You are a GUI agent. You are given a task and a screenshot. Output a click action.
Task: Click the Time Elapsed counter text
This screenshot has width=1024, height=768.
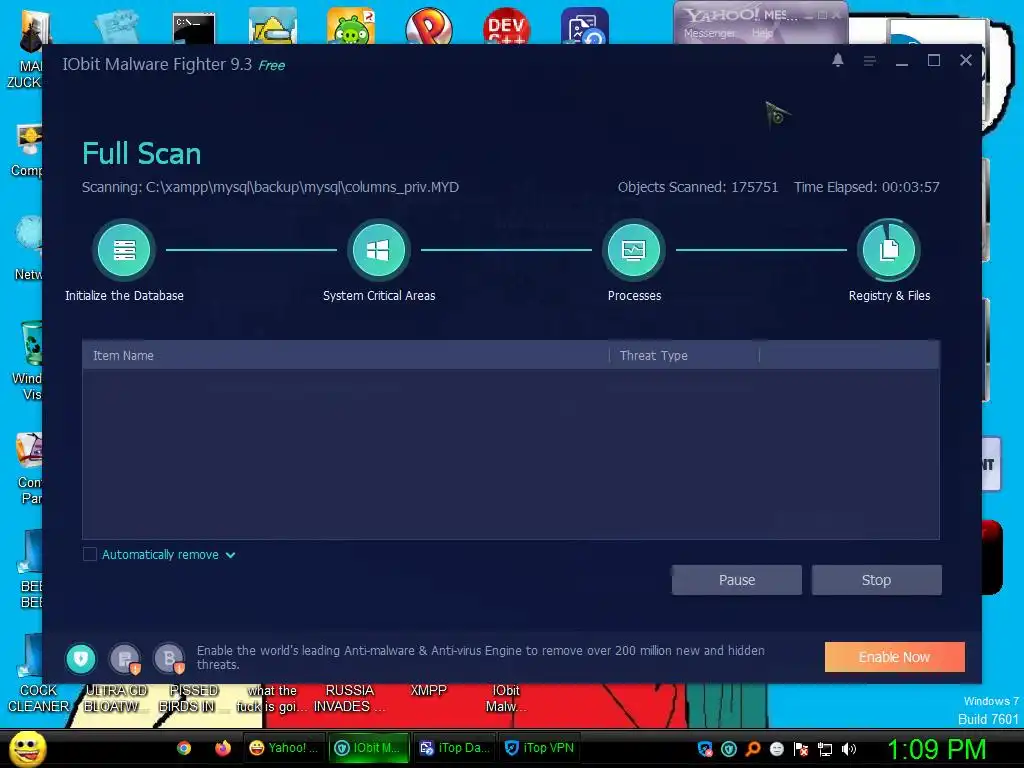pyautogui.click(x=867, y=187)
